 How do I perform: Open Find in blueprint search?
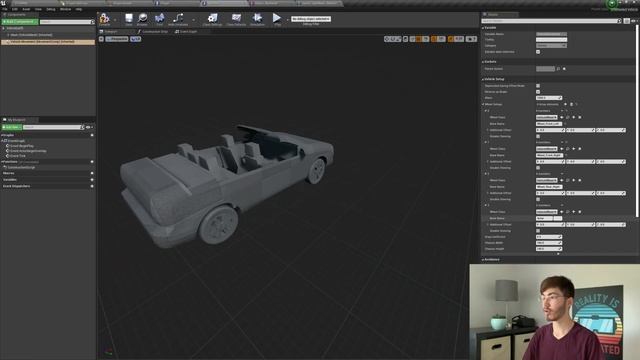[x=160, y=19]
